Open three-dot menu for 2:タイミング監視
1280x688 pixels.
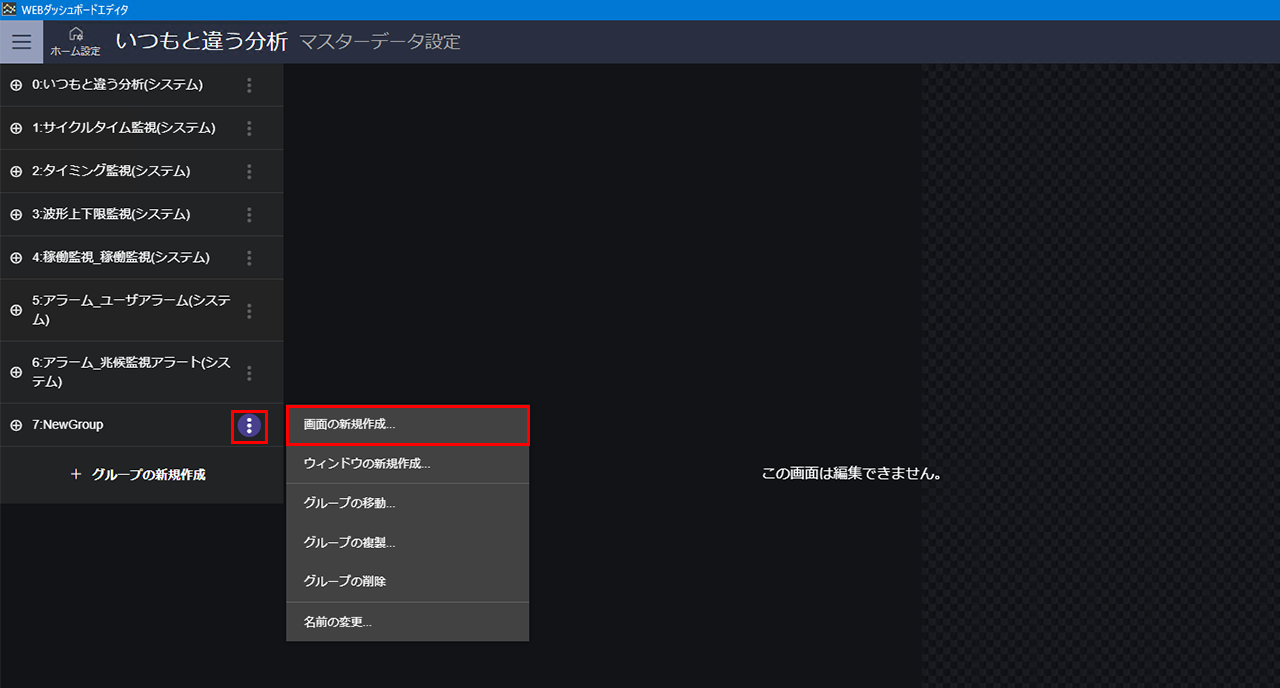click(249, 172)
